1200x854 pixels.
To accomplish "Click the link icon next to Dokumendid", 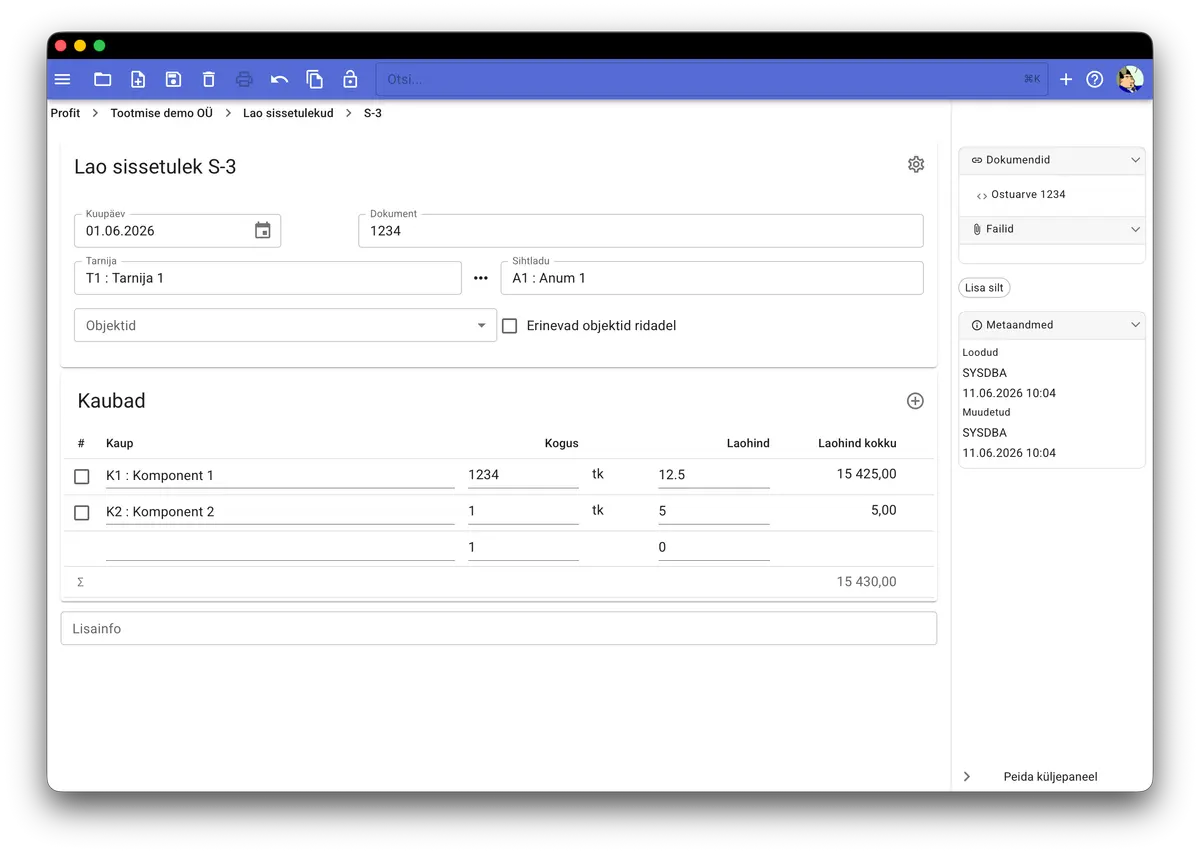I will (x=977, y=160).
